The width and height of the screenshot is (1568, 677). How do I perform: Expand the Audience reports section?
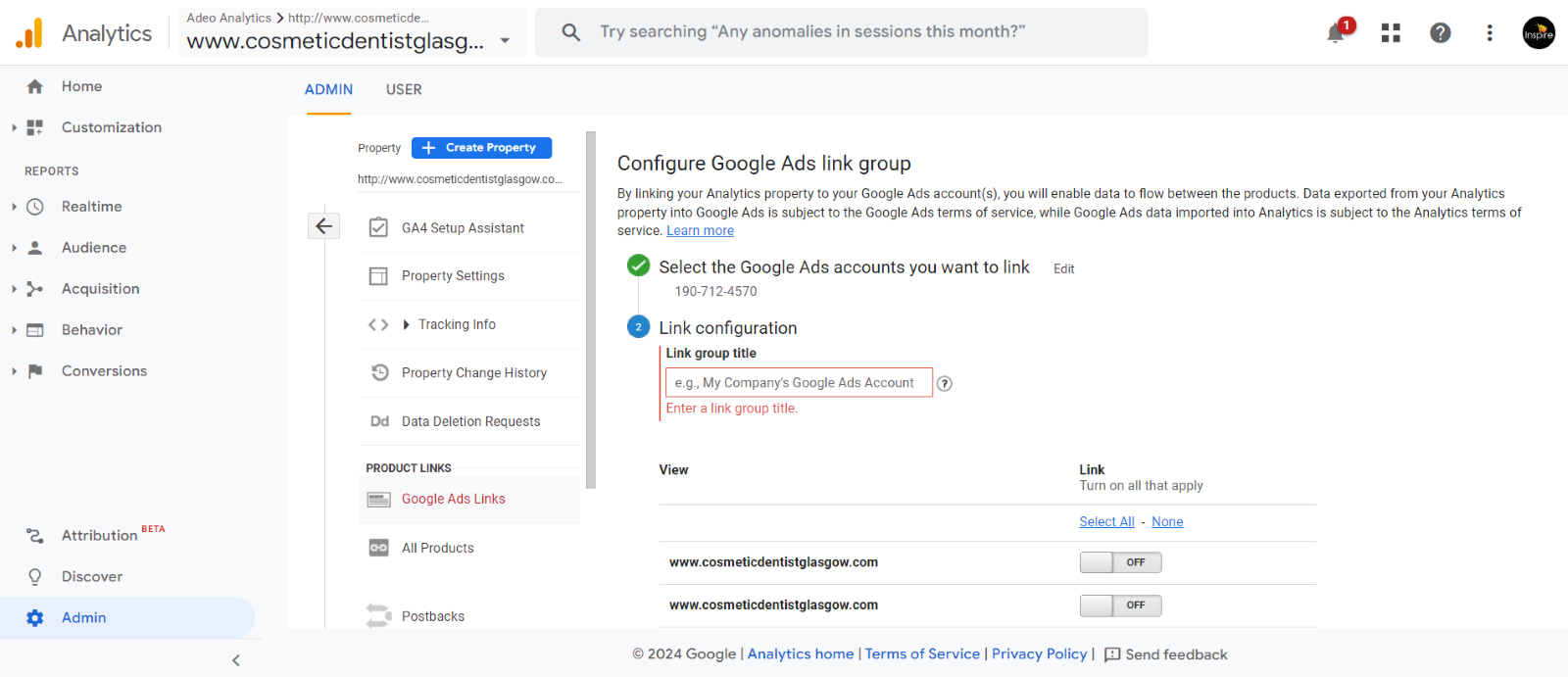coord(14,248)
